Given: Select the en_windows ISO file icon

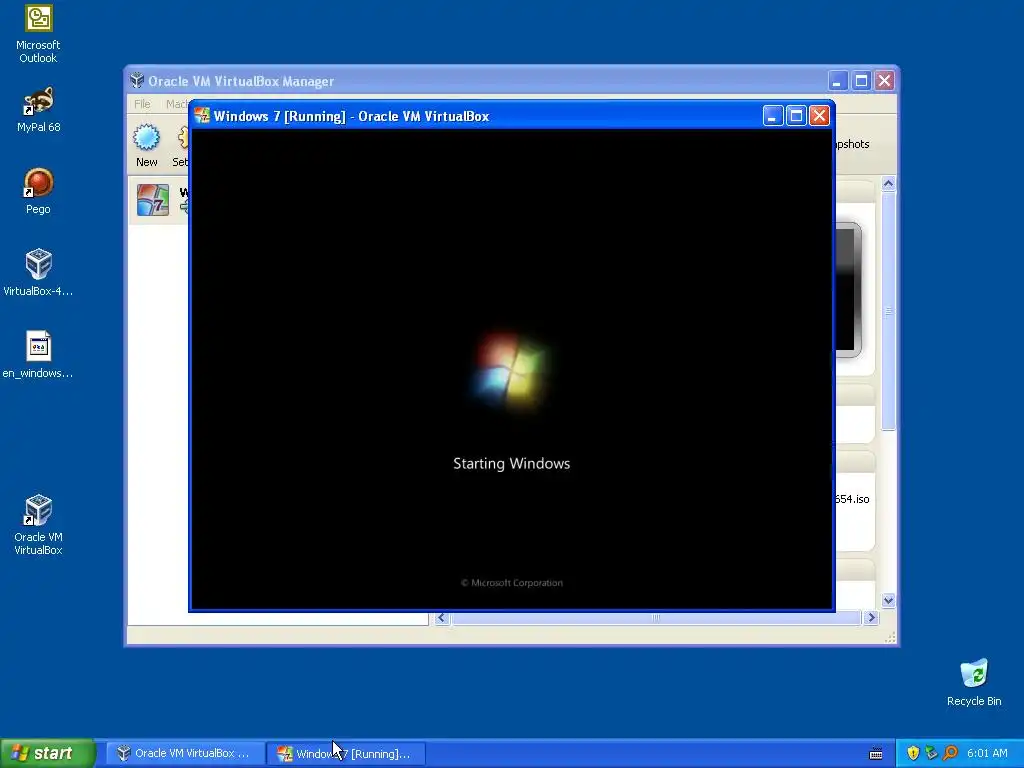Looking at the screenshot, I should pyautogui.click(x=38, y=355).
